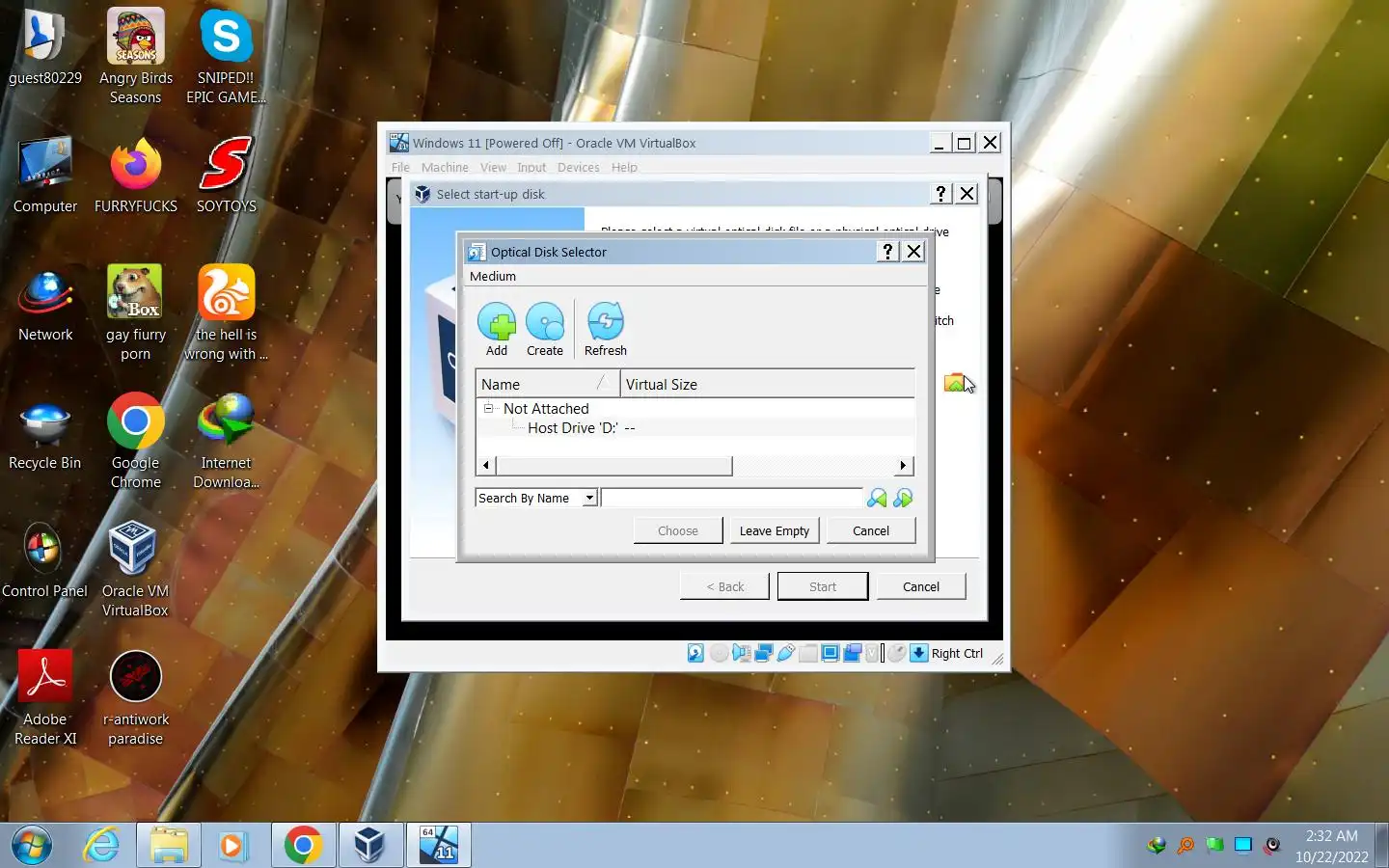
Task: Click keyboard capture arrow icon by Right Ctrl
Action: 919,653
